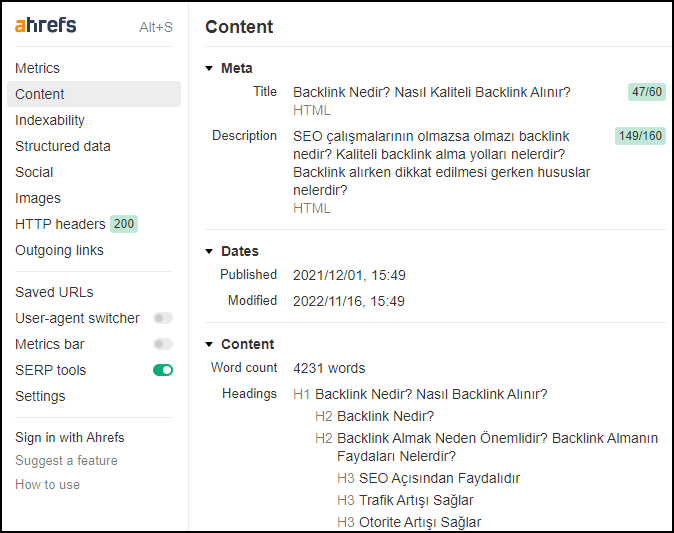Collapse the Dates section arrow
Viewport: 674px width, 533px height.
pyautogui.click(x=209, y=251)
